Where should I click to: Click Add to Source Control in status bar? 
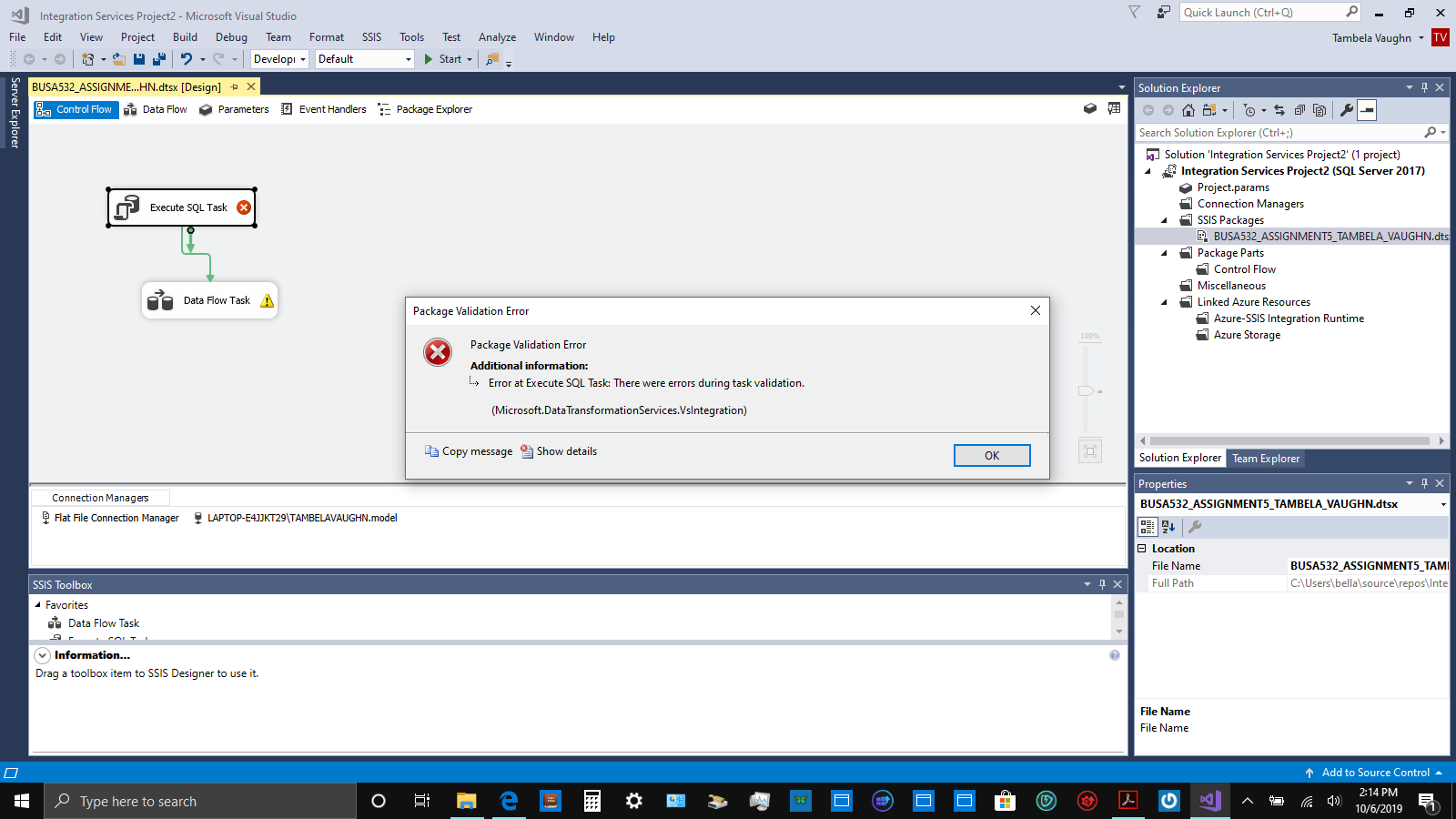point(1375,773)
